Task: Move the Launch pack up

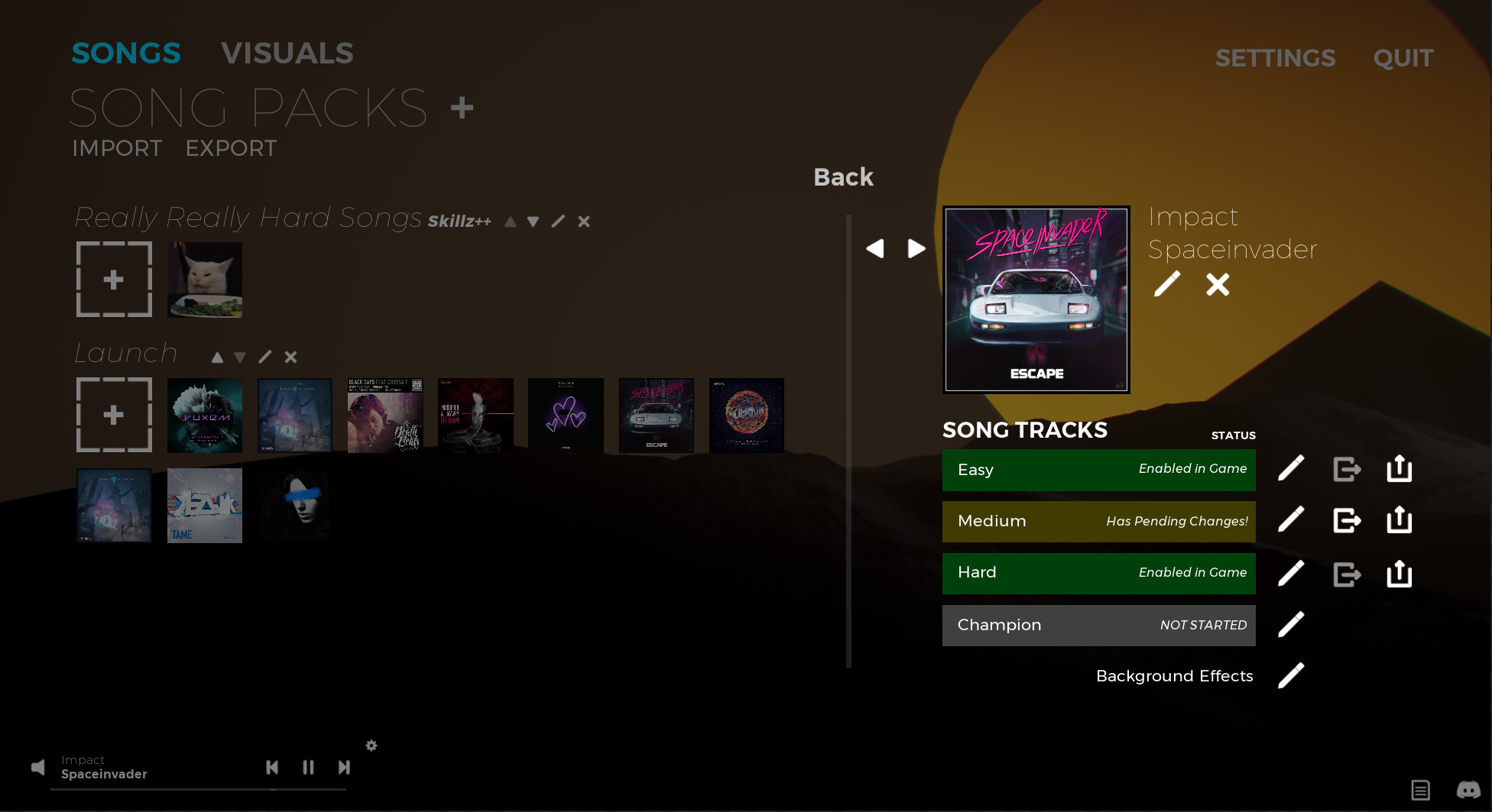Action: coord(217,356)
